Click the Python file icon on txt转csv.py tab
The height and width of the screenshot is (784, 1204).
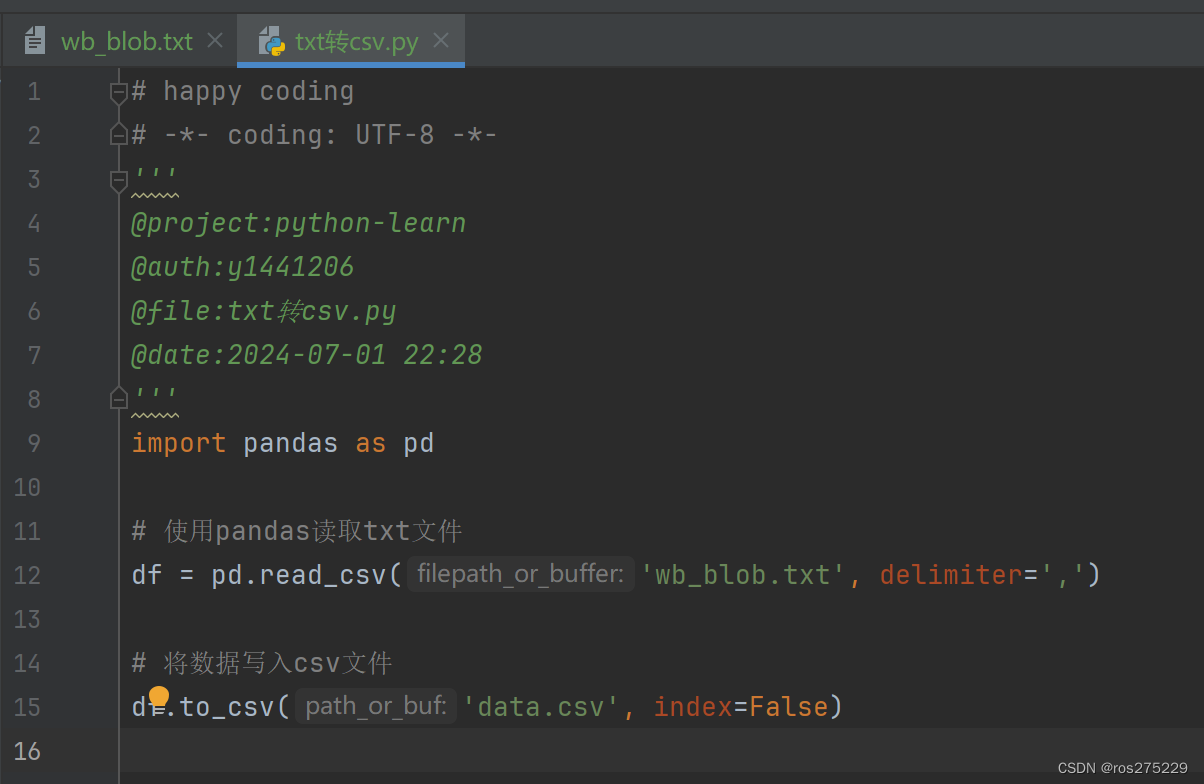pos(271,41)
